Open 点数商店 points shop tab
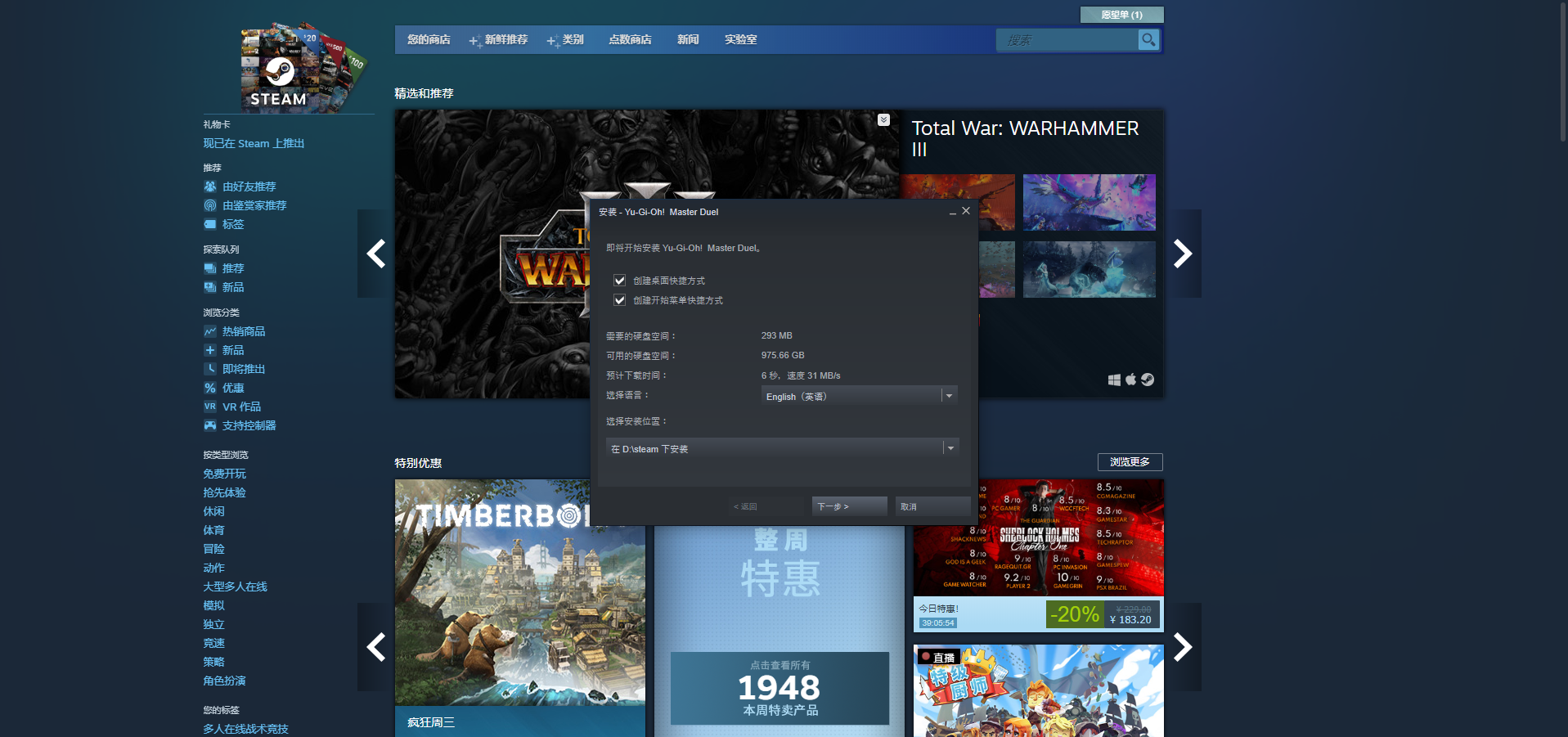1568x737 pixels. click(630, 40)
